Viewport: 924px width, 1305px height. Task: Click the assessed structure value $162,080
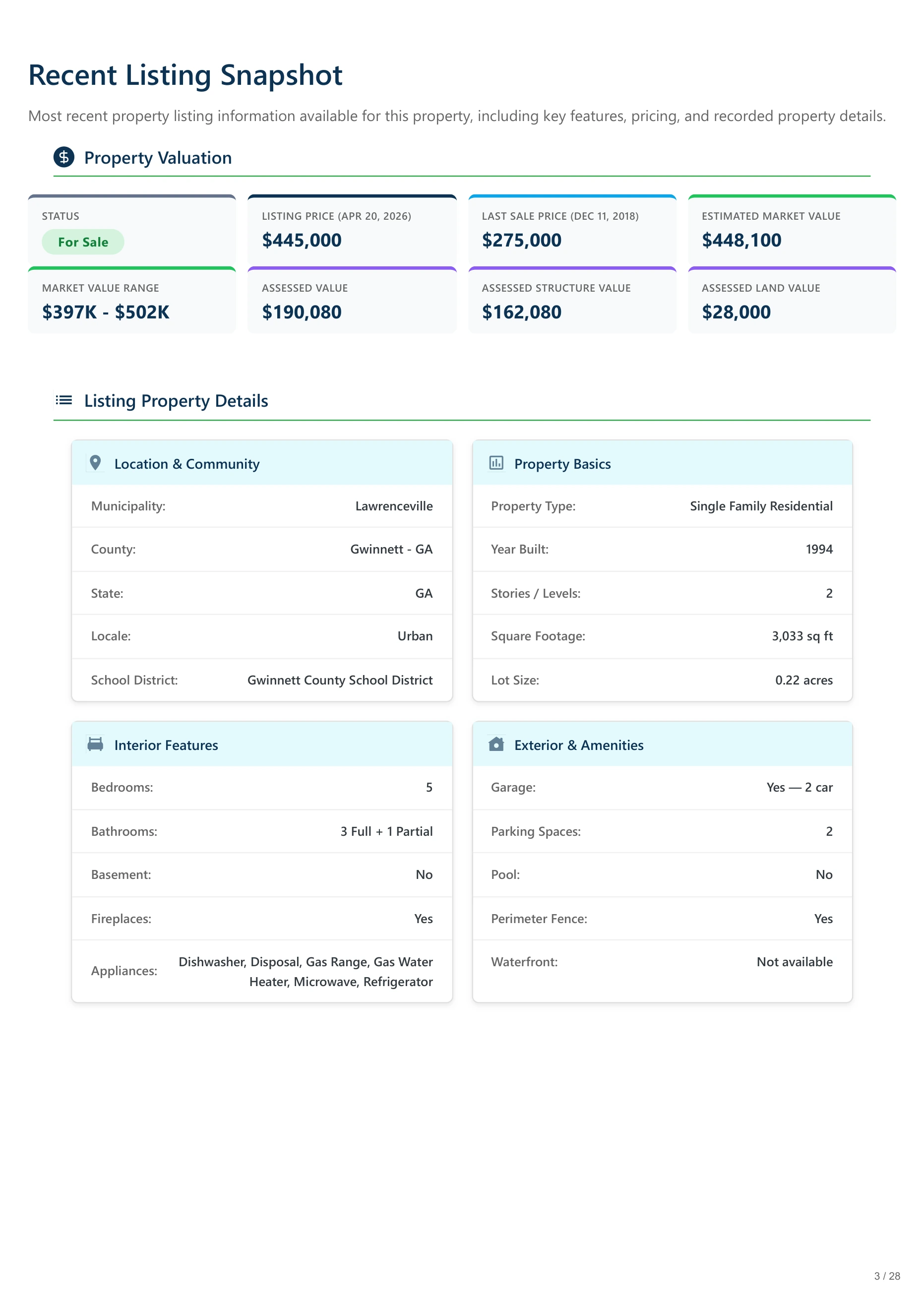(522, 312)
